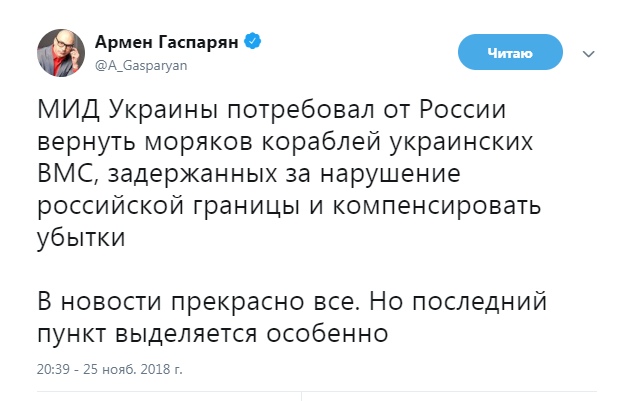This screenshot has height=401, width=625.
Task: Click the word убытки in the tweet
Action: [81, 238]
